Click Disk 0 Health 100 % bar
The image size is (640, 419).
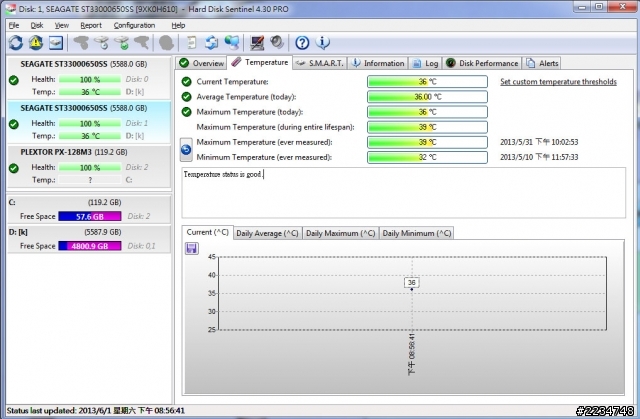point(90,79)
